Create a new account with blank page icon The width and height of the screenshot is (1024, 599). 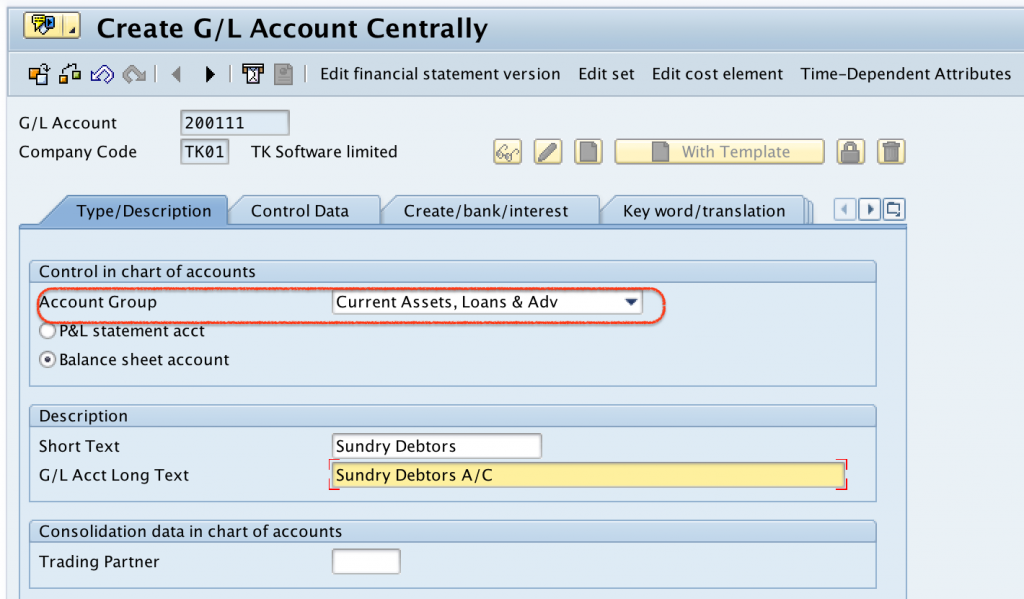(588, 152)
